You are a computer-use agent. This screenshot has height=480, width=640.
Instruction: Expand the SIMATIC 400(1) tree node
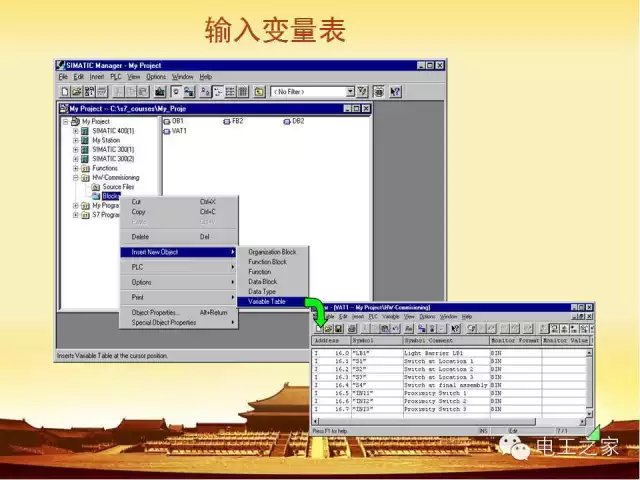coord(75,131)
